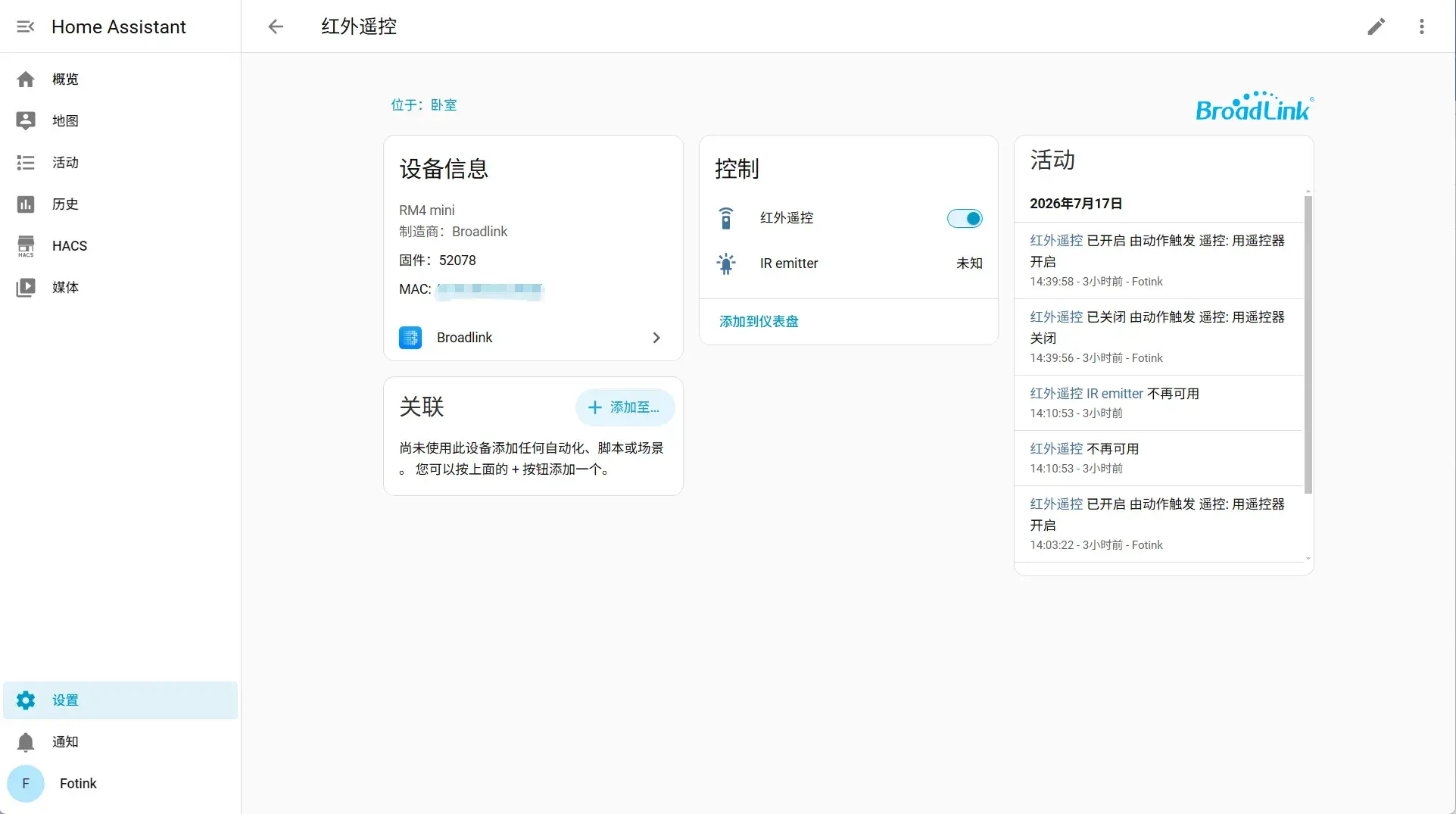
Task: Open 红外遥控 link in 14:39:56 entry
Action: [x=1056, y=317]
